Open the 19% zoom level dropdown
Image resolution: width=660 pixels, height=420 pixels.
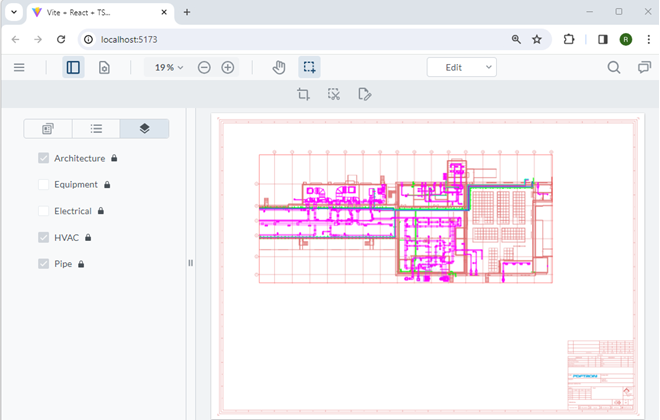click(x=168, y=67)
